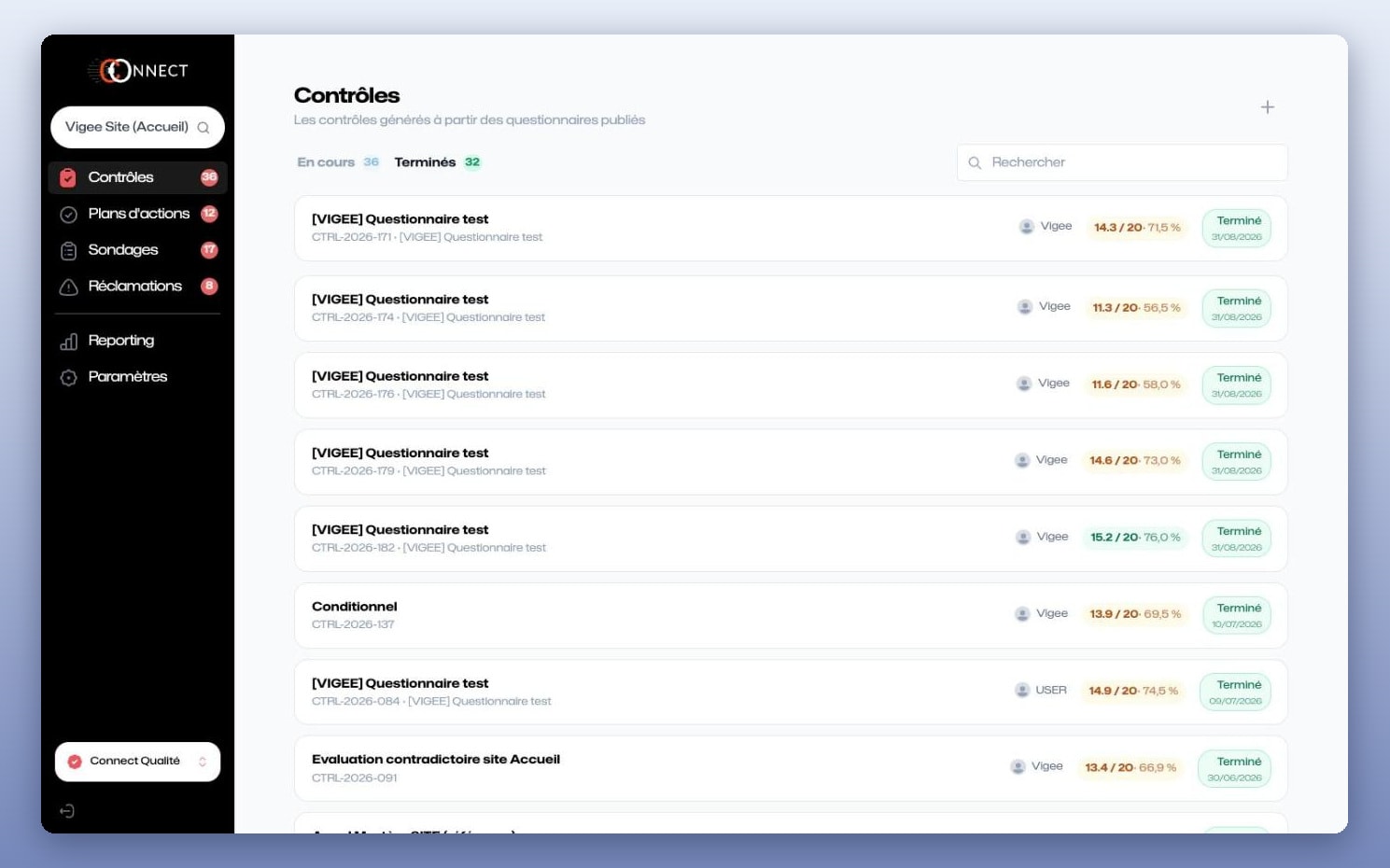Click the Contrôles clipboard icon in sidebar
Image resolution: width=1390 pixels, height=868 pixels.
68,177
